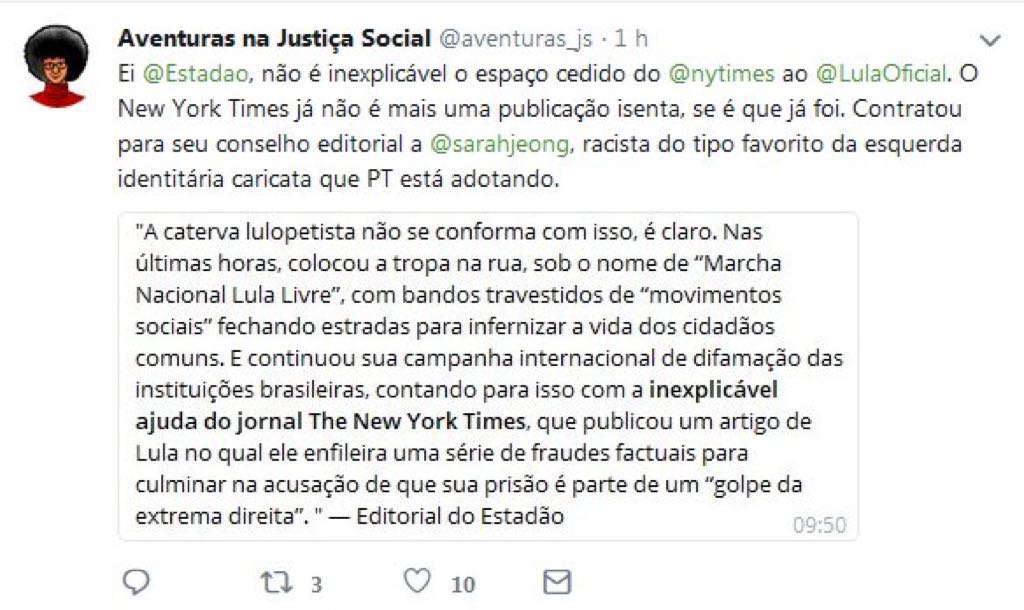1024x610 pixels.
Task: Click the retweet count number 3
Action: [317, 584]
